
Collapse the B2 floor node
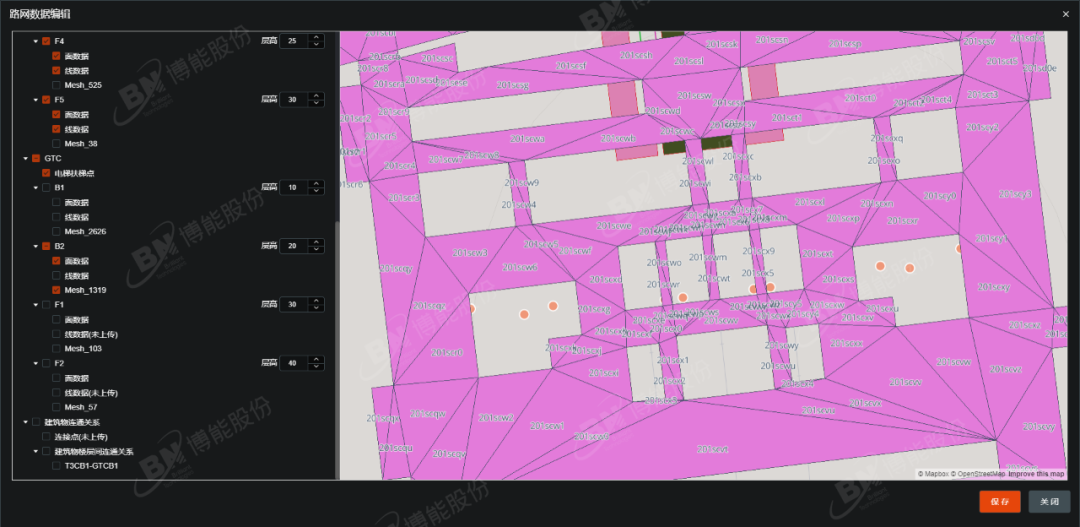35,246
